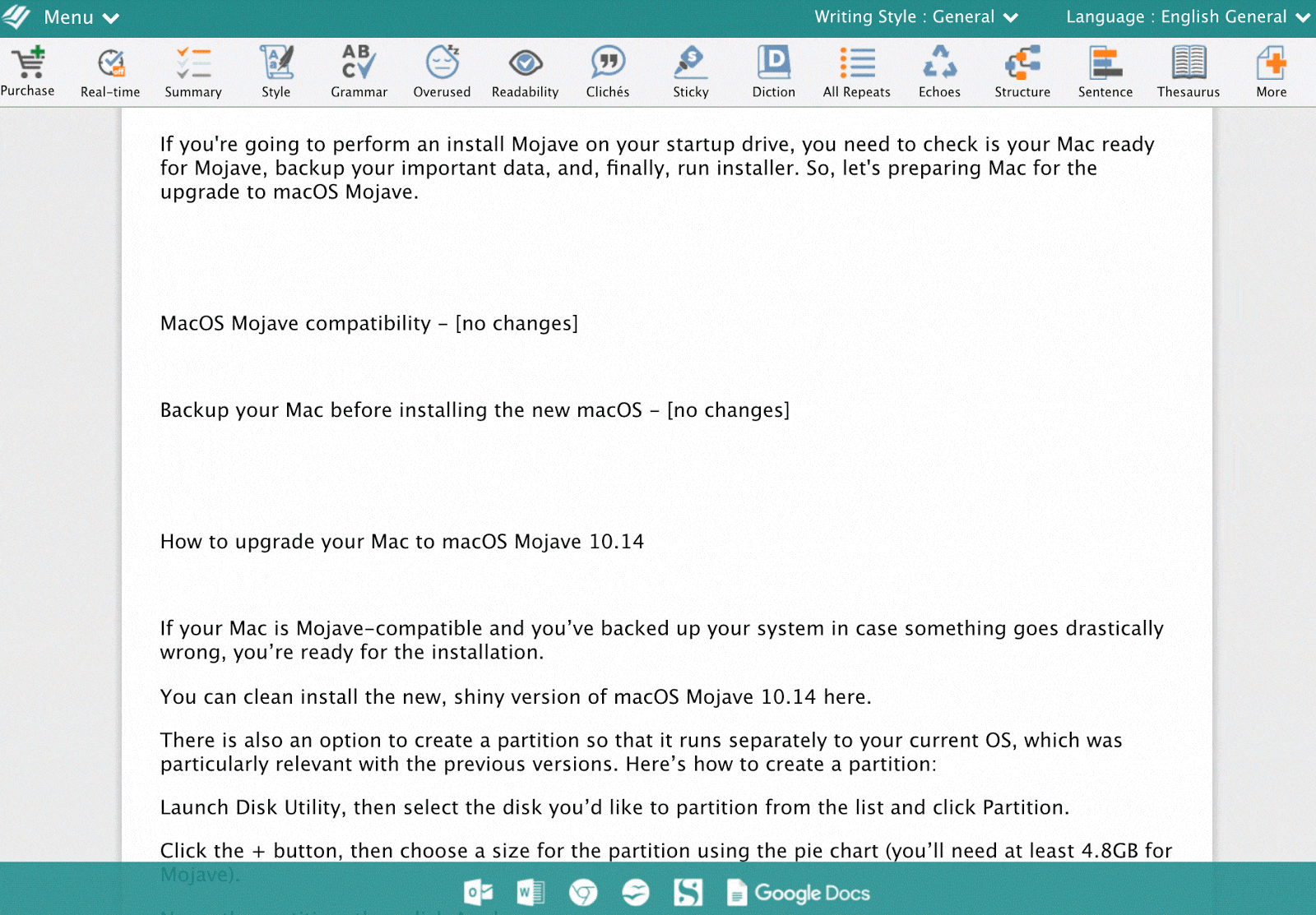Open the Readability report
Screen dimensions: 1316x915
pos(526,72)
